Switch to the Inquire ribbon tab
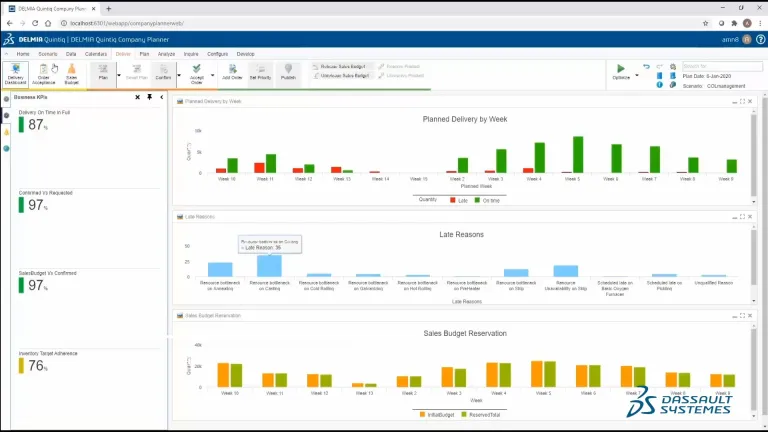Viewport: 768px width, 432px height. [191, 54]
